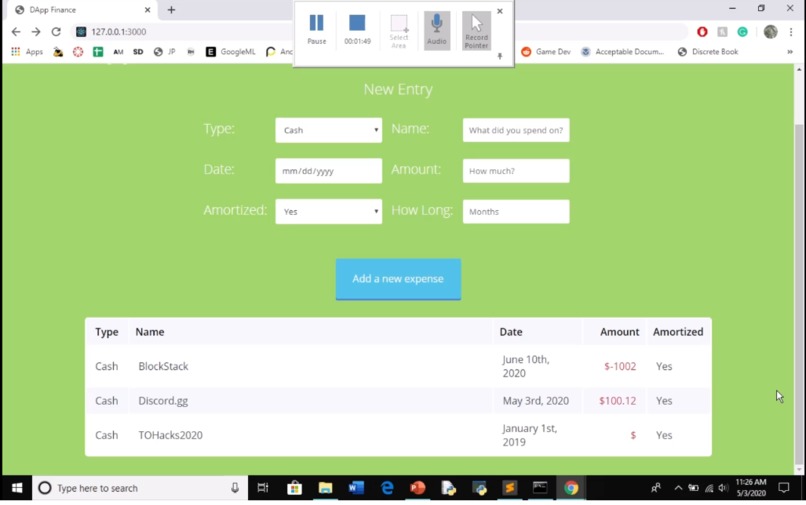Close the DApp Finance tab
The height and width of the screenshot is (505, 806).
pyautogui.click(x=148, y=10)
